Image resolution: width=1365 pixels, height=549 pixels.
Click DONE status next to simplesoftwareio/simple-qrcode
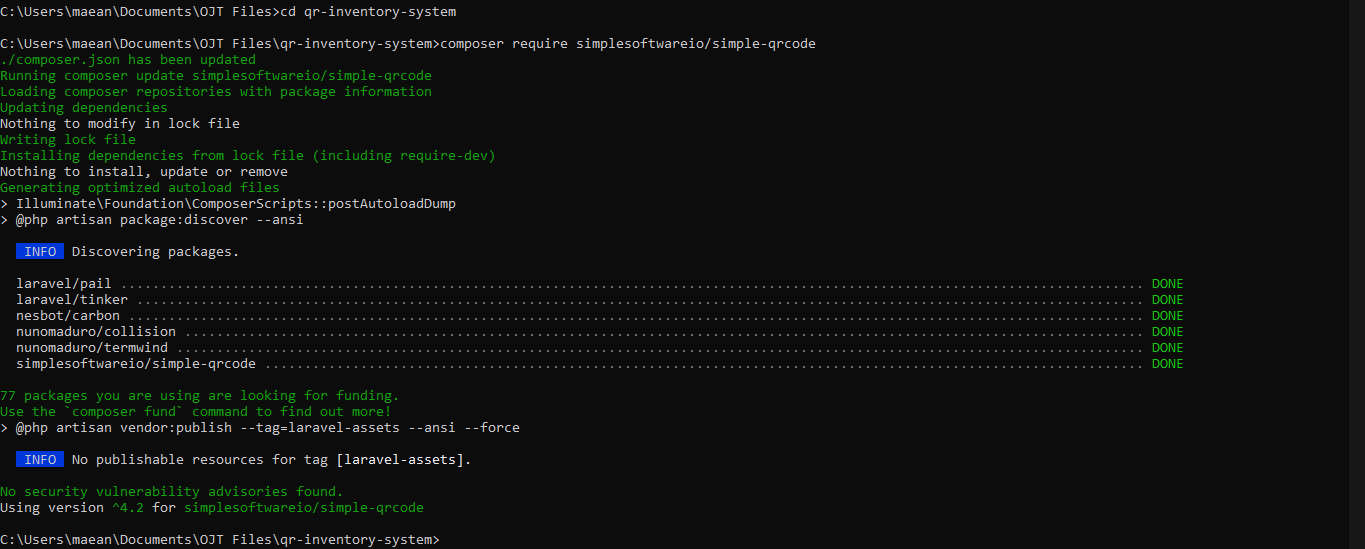(x=1167, y=363)
